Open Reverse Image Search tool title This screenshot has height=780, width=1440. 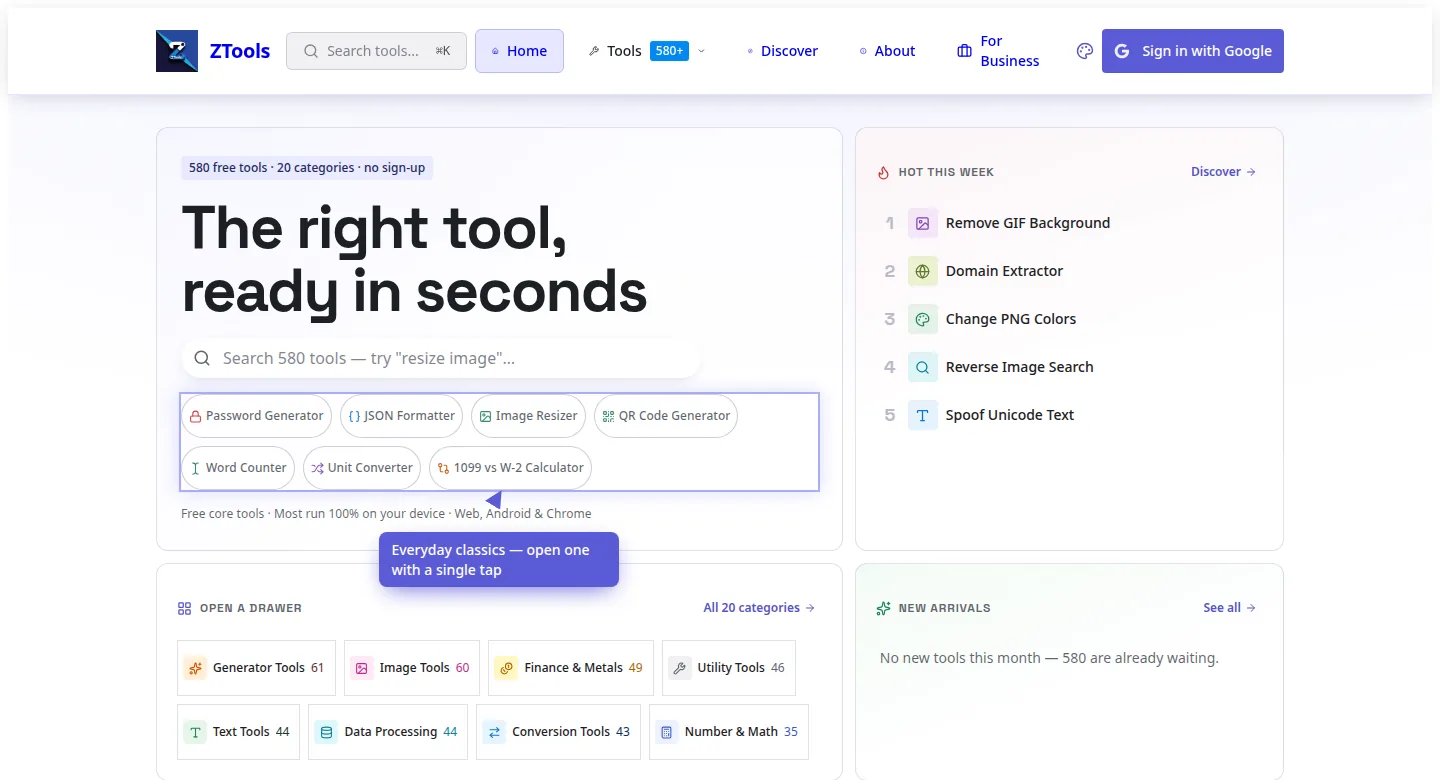coord(1020,367)
